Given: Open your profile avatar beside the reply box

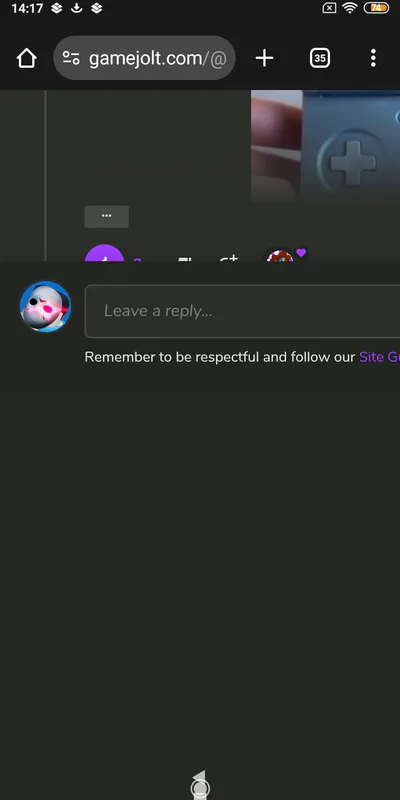Looking at the screenshot, I should pyautogui.click(x=45, y=307).
